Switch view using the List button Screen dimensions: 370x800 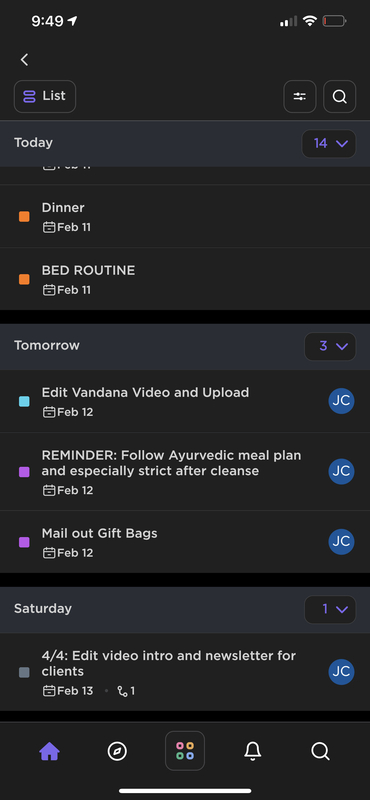pyautogui.click(x=45, y=96)
